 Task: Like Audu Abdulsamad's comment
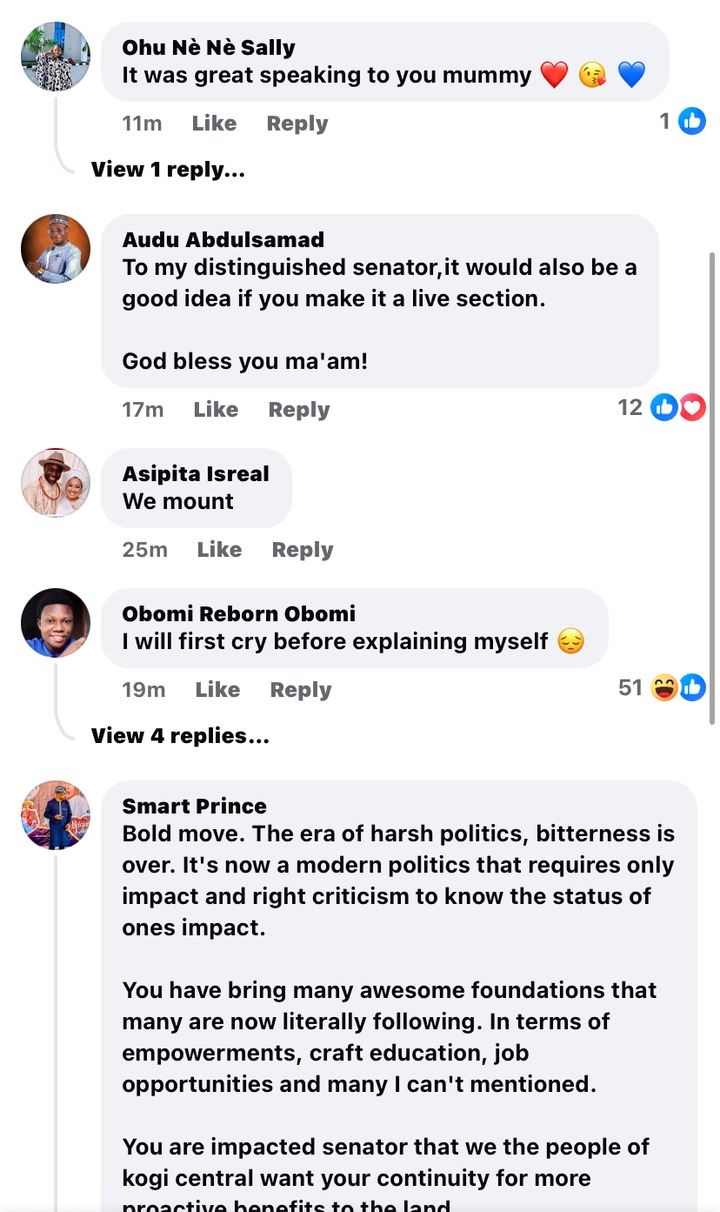(216, 409)
